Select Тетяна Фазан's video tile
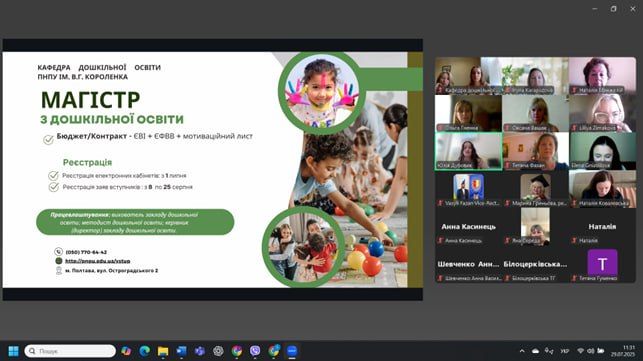Screen dimensions: 643x361 tap(535, 151)
